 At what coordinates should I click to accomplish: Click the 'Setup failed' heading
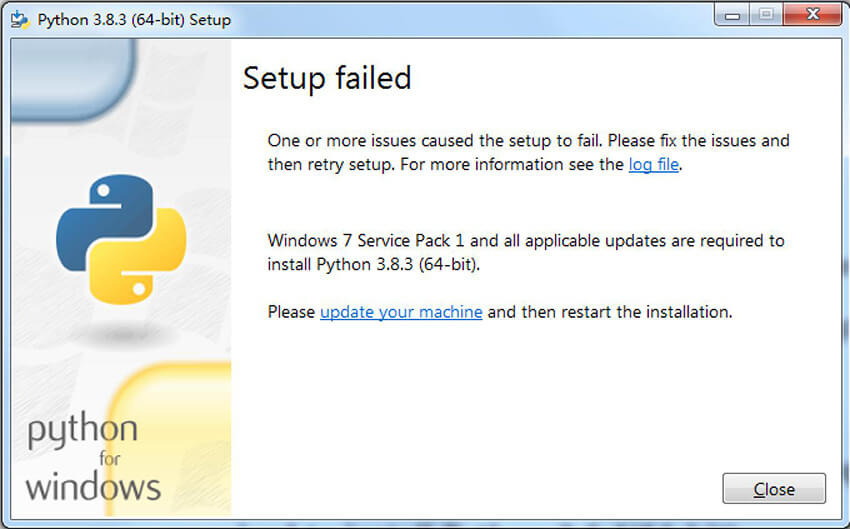327,78
